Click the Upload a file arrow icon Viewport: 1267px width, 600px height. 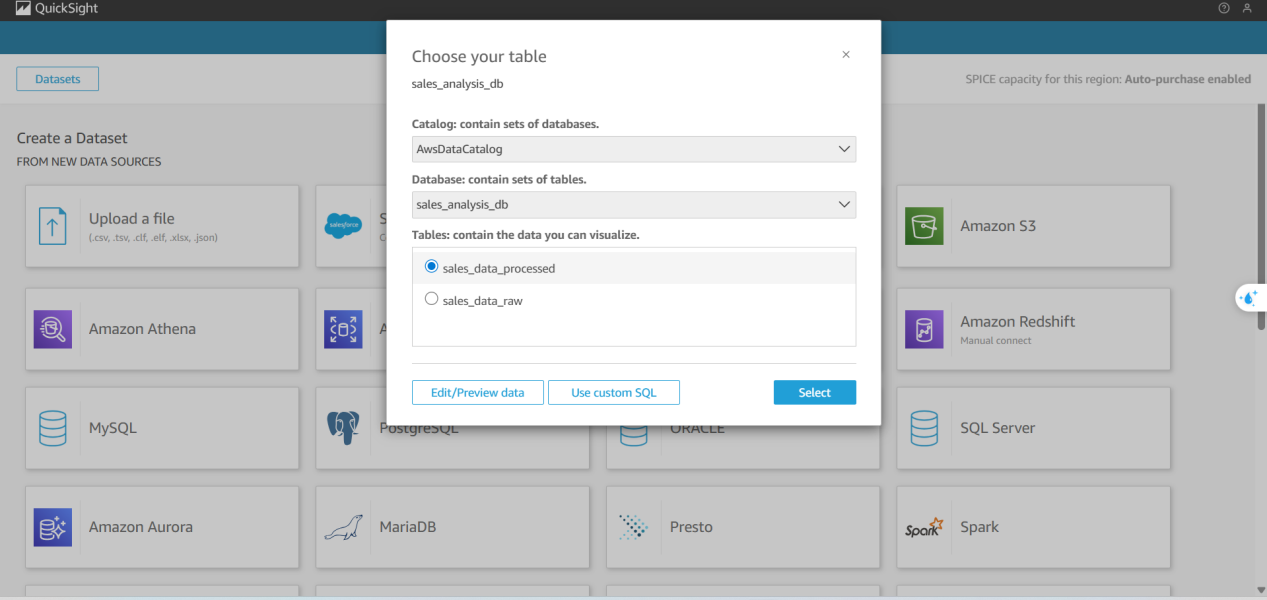click(x=53, y=226)
